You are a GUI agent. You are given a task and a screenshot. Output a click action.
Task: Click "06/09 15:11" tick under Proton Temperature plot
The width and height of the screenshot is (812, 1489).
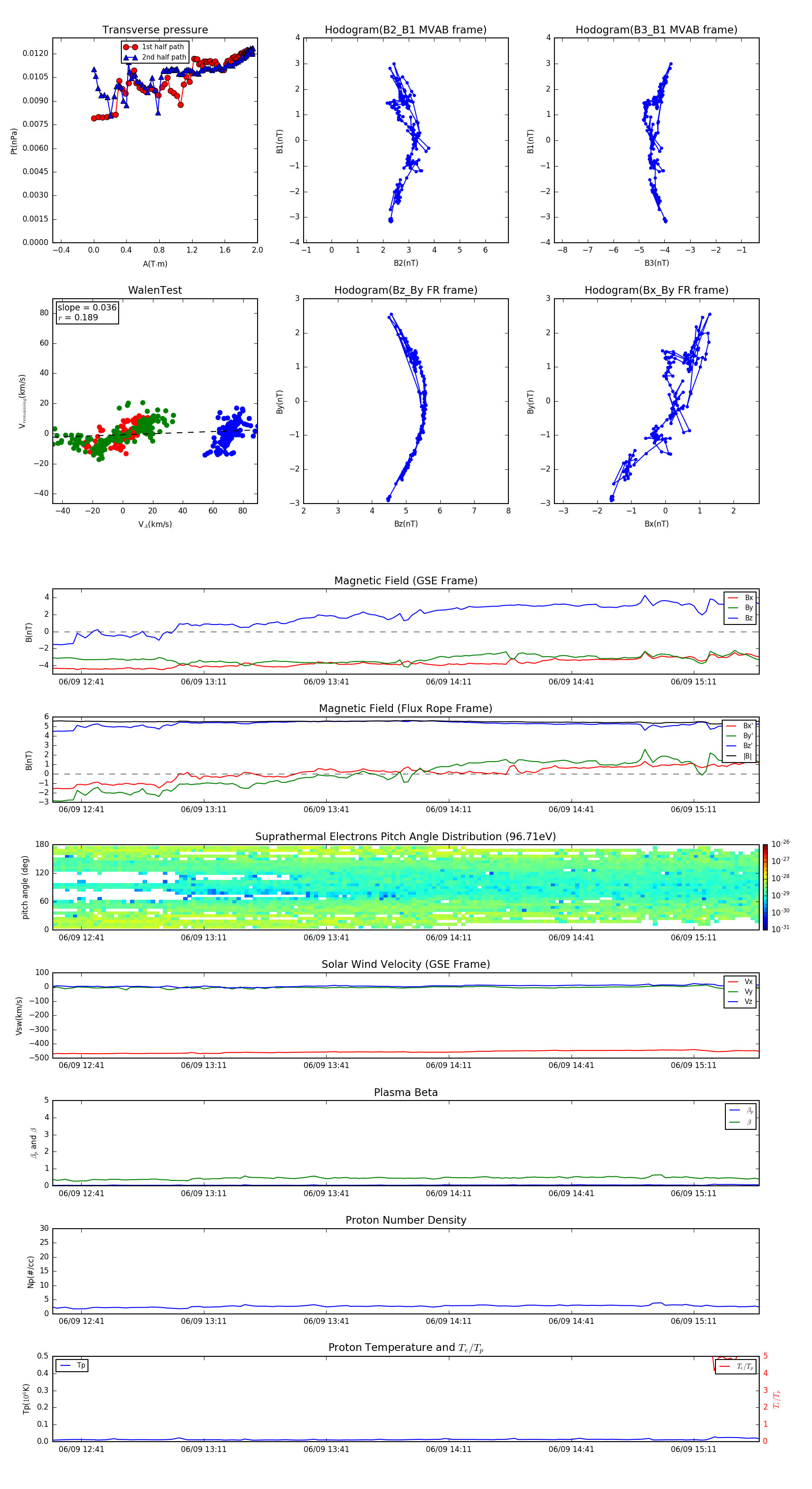click(693, 1449)
